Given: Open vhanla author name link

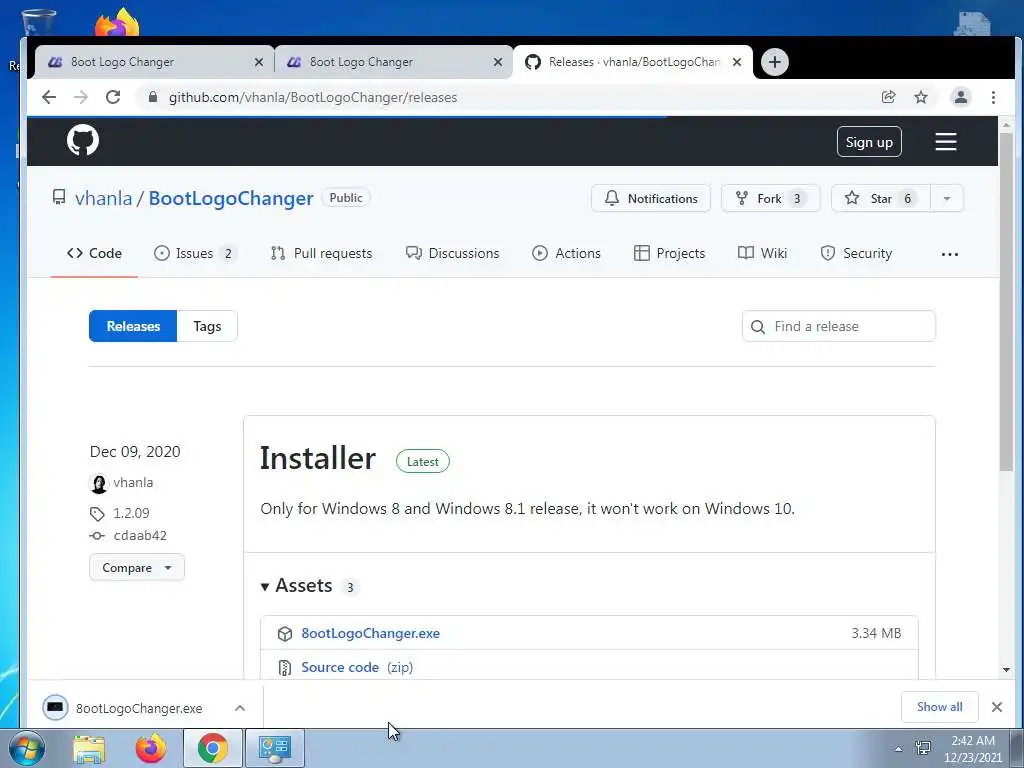Looking at the screenshot, I should click(133, 483).
